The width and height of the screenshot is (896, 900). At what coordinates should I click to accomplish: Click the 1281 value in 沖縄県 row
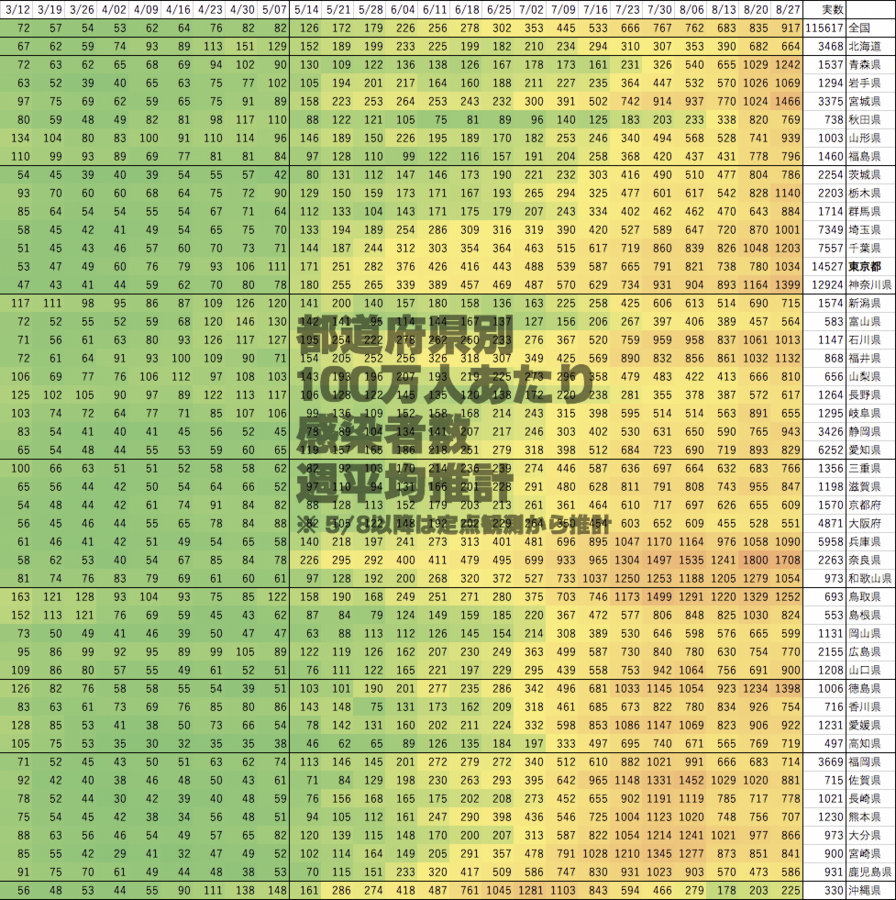(531, 891)
